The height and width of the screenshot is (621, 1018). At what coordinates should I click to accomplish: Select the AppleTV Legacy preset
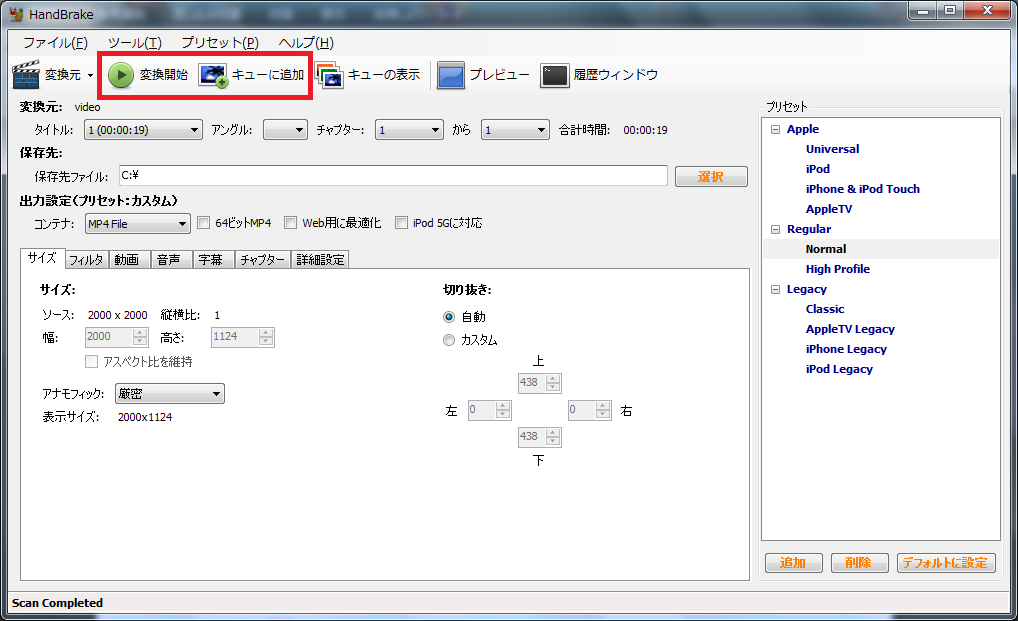pos(850,330)
